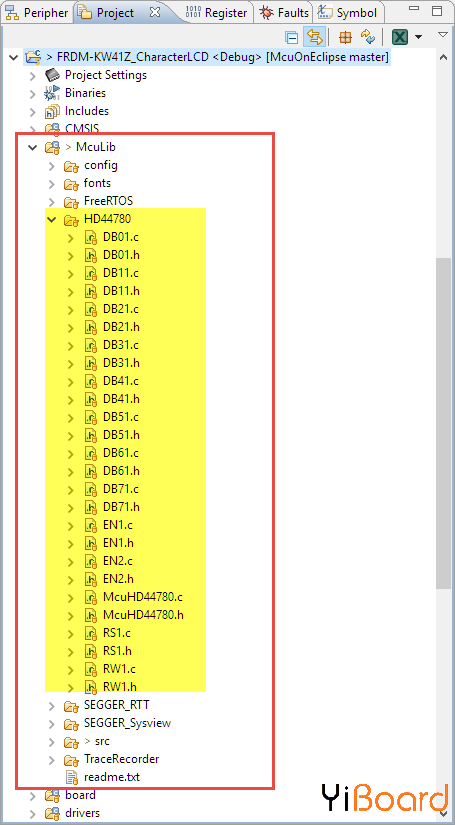Select the DB41.h file name
The width and height of the screenshot is (455, 825).
pyautogui.click(x=122, y=399)
